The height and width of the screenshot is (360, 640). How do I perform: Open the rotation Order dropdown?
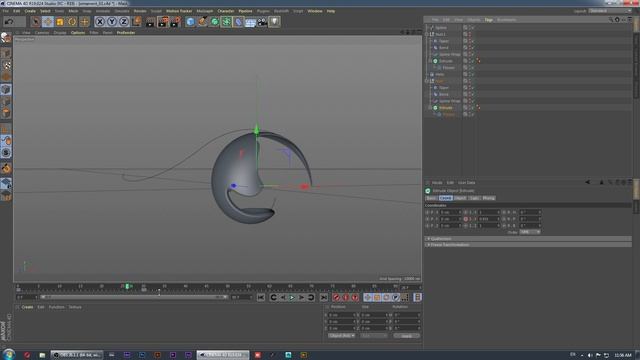tap(530, 232)
